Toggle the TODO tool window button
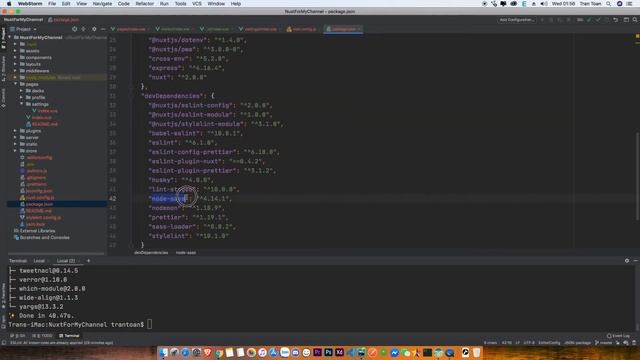640x360 pixels. pyautogui.click(x=42, y=336)
